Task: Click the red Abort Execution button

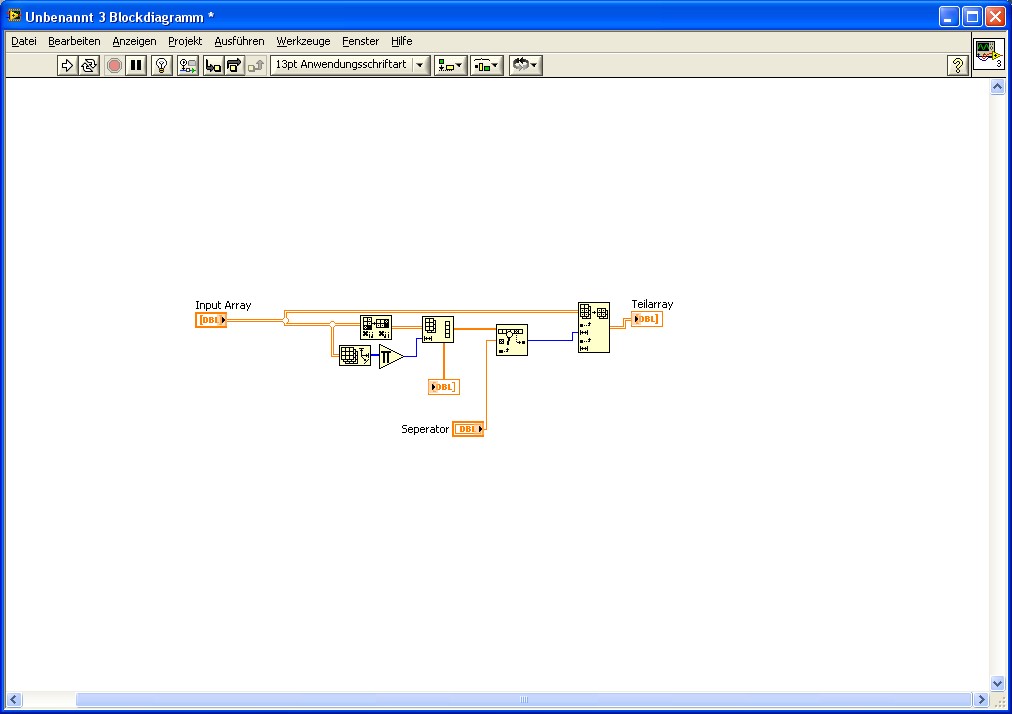Action: tap(114, 65)
